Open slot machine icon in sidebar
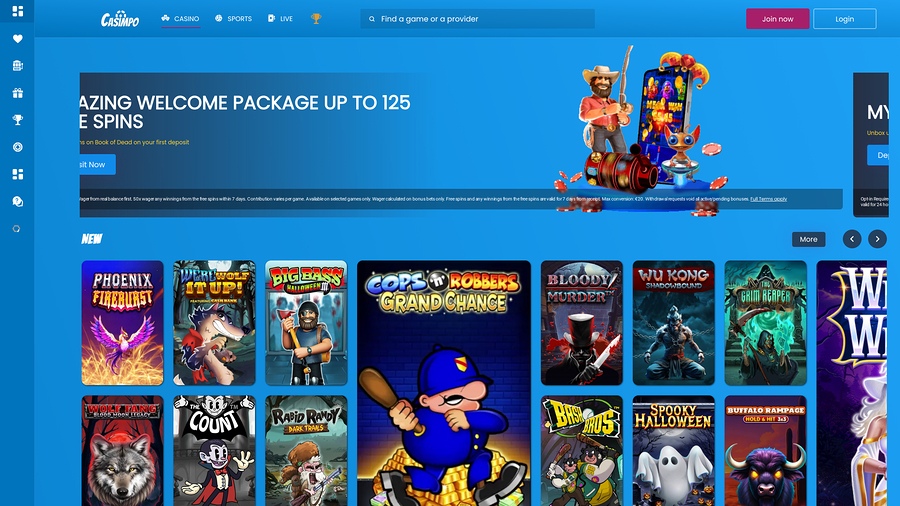900x506 pixels. 17,65
